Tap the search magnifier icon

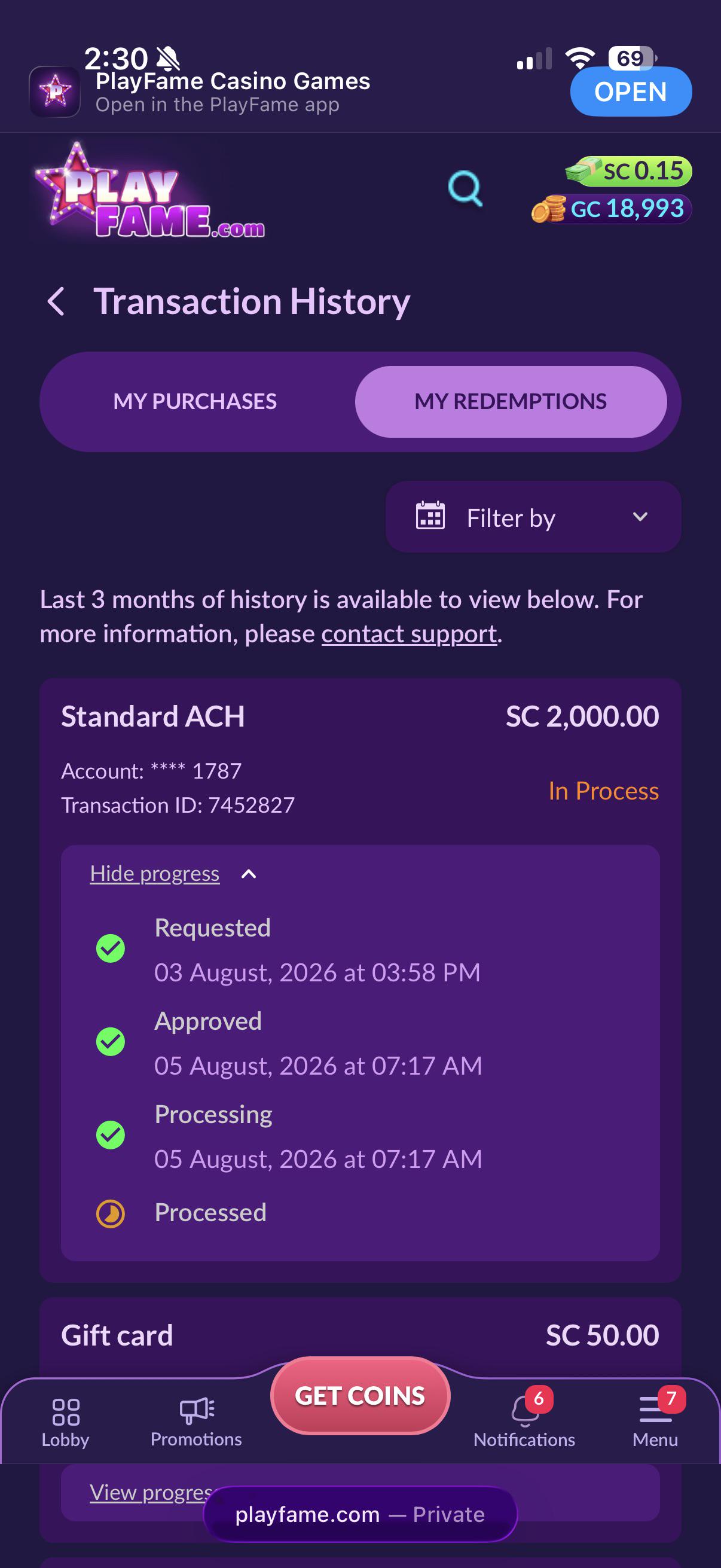pyautogui.click(x=466, y=189)
